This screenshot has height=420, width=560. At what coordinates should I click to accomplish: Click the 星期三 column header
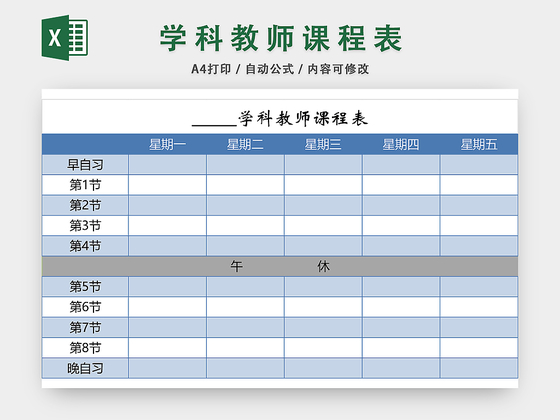[323, 145]
